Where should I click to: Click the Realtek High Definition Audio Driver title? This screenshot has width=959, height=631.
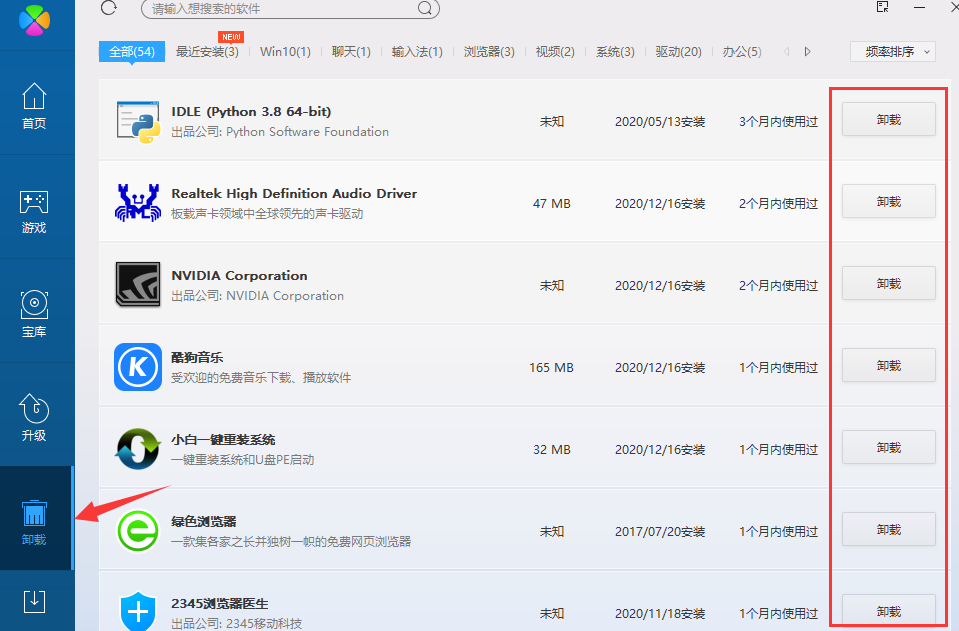pyautogui.click(x=294, y=194)
